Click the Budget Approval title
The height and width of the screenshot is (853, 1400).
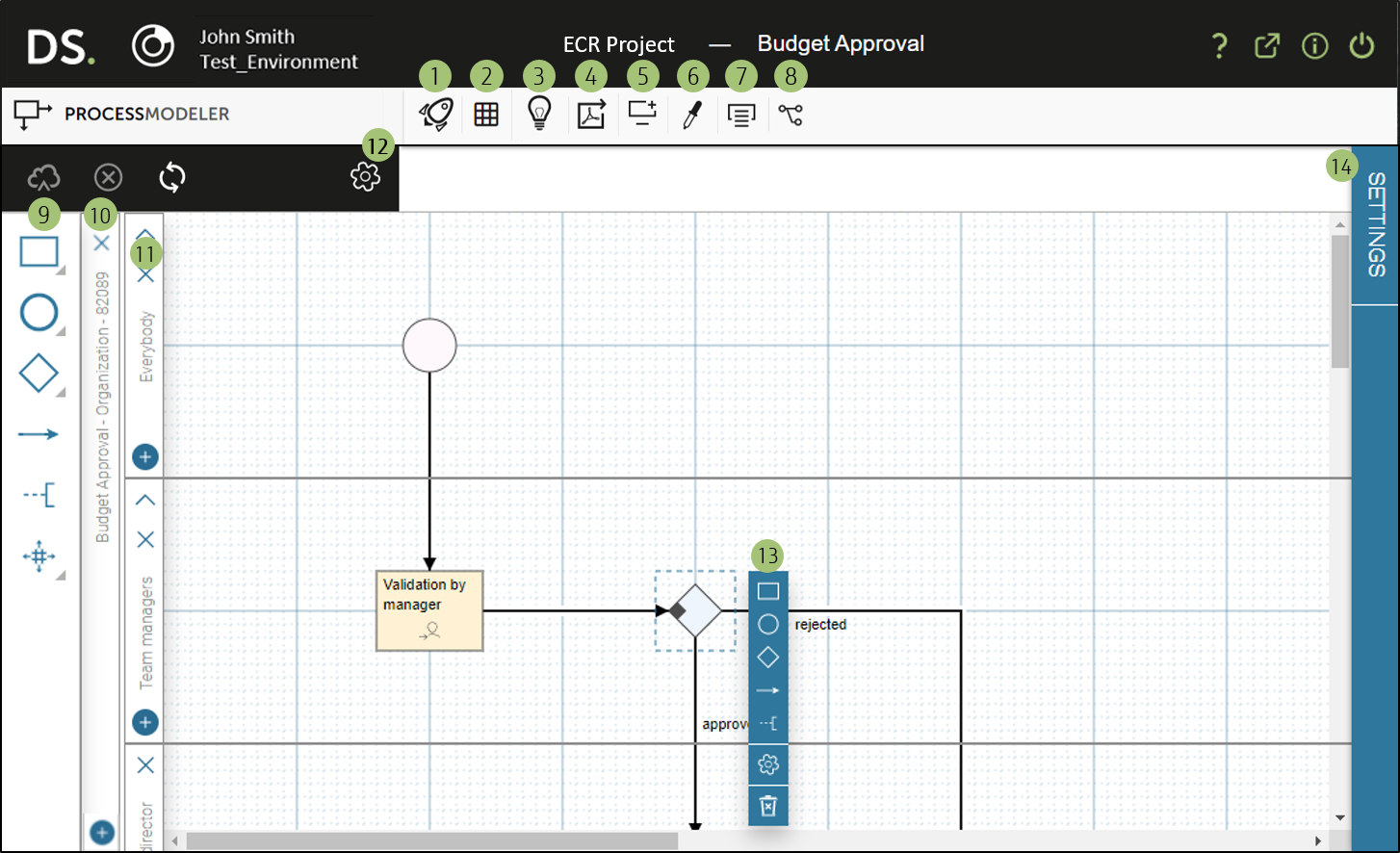[x=841, y=43]
